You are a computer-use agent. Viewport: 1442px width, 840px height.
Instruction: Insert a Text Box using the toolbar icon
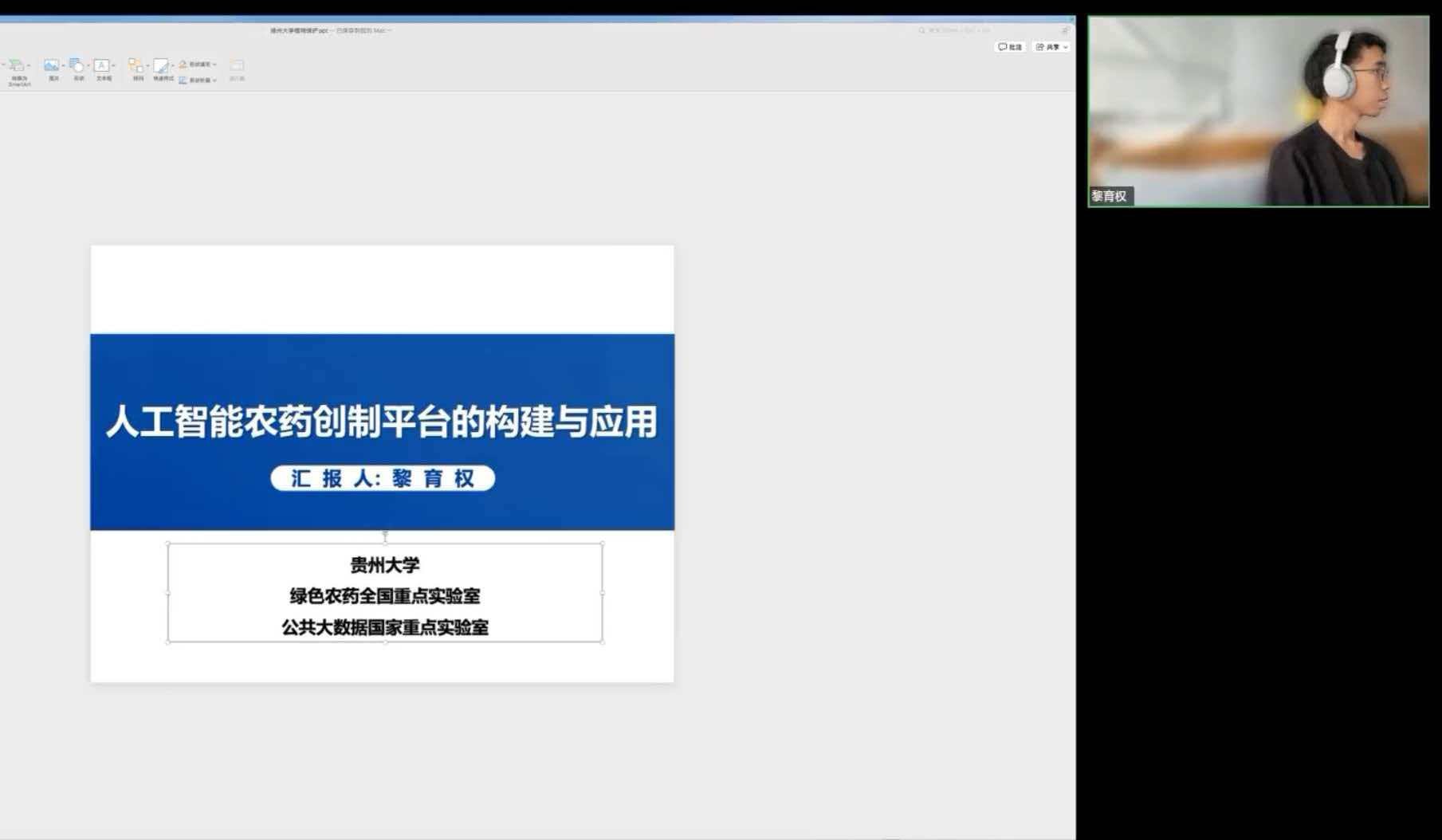[x=102, y=65]
